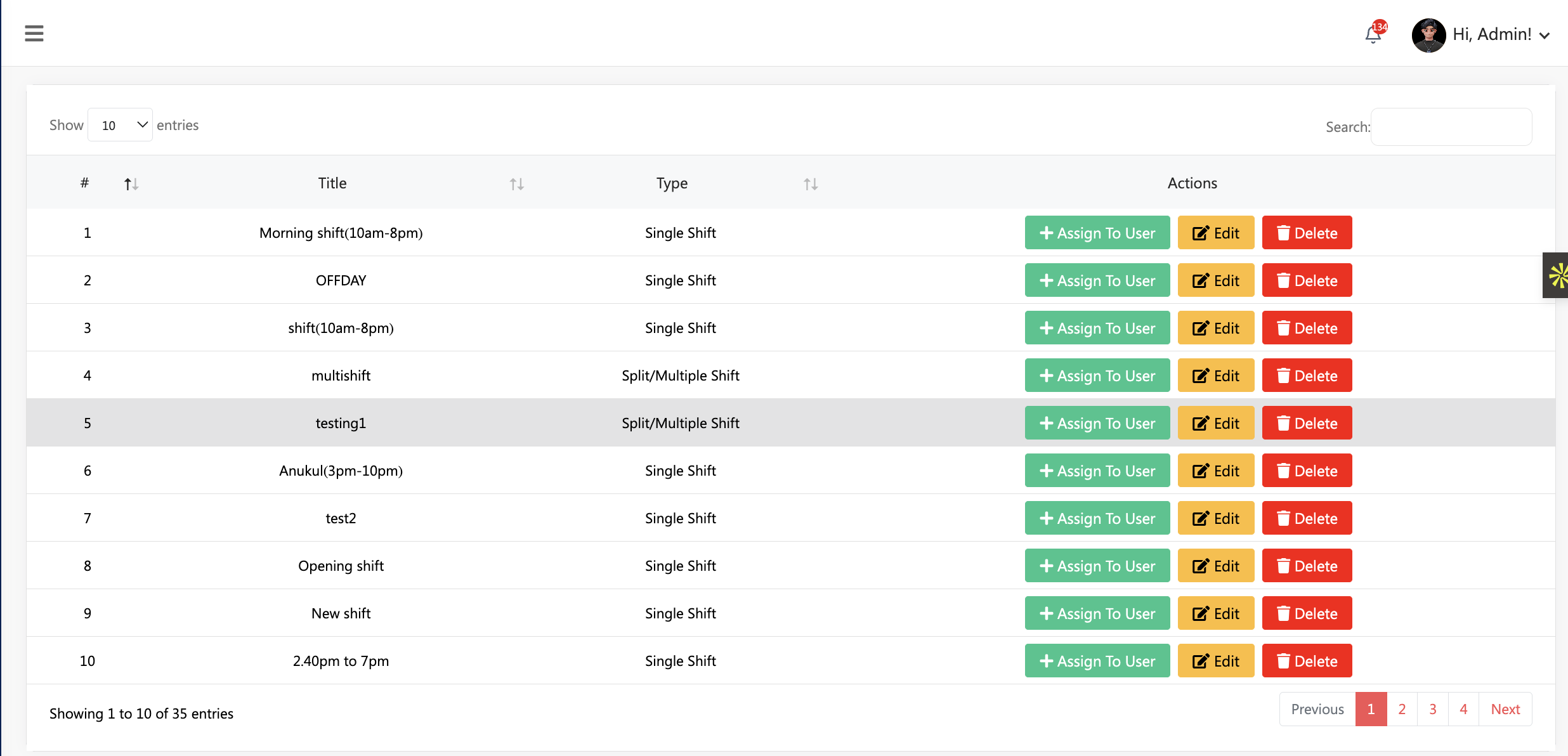Click inside the Search input field
This screenshot has width=1568, height=756.
[1451, 127]
